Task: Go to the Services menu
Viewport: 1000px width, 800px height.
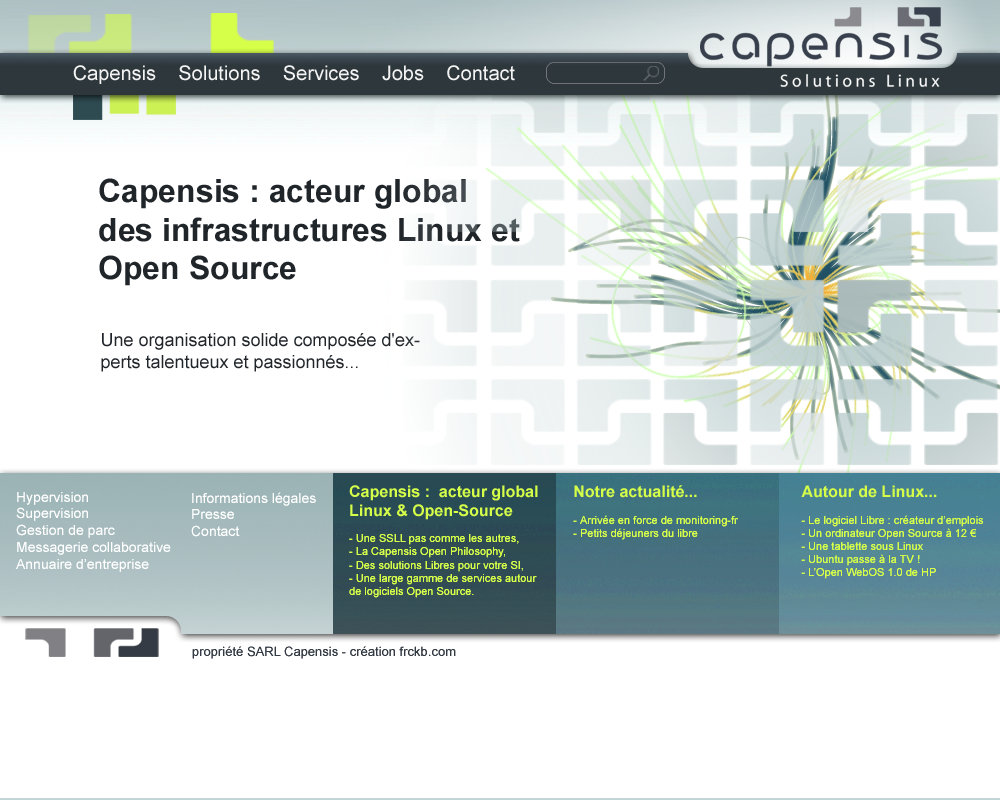Action: (x=320, y=74)
